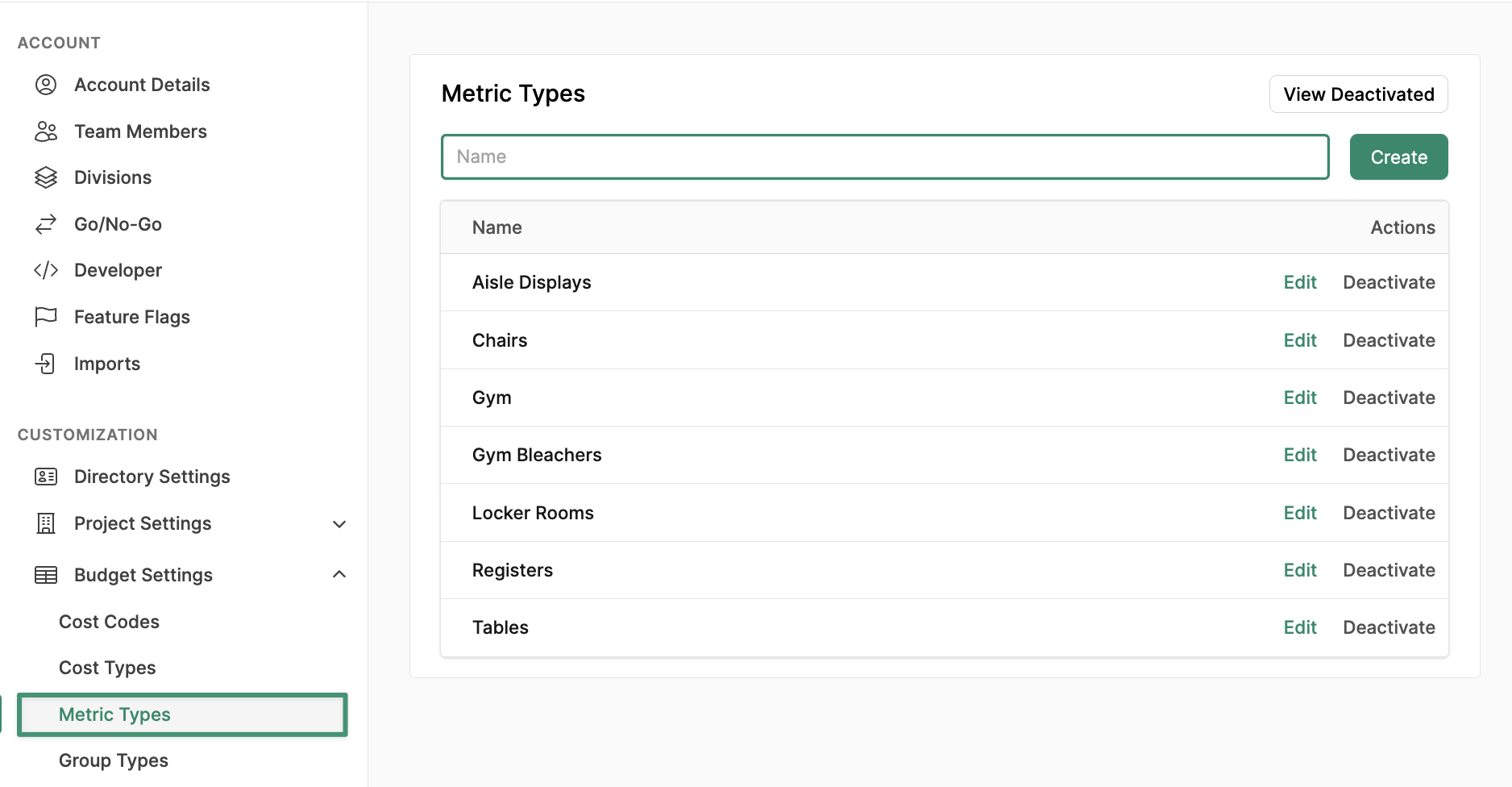Click the Metric Types page heading
Viewport: 1512px width, 787px height.
coord(513,94)
